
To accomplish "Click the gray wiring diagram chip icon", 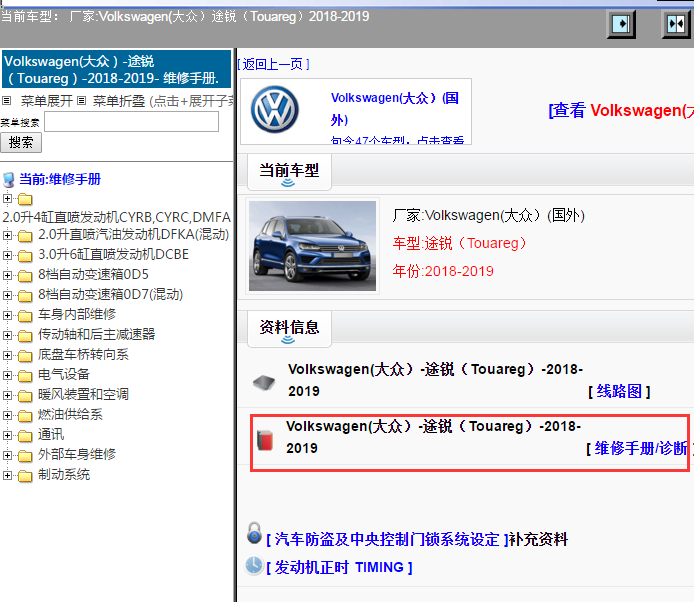I will pos(264,382).
